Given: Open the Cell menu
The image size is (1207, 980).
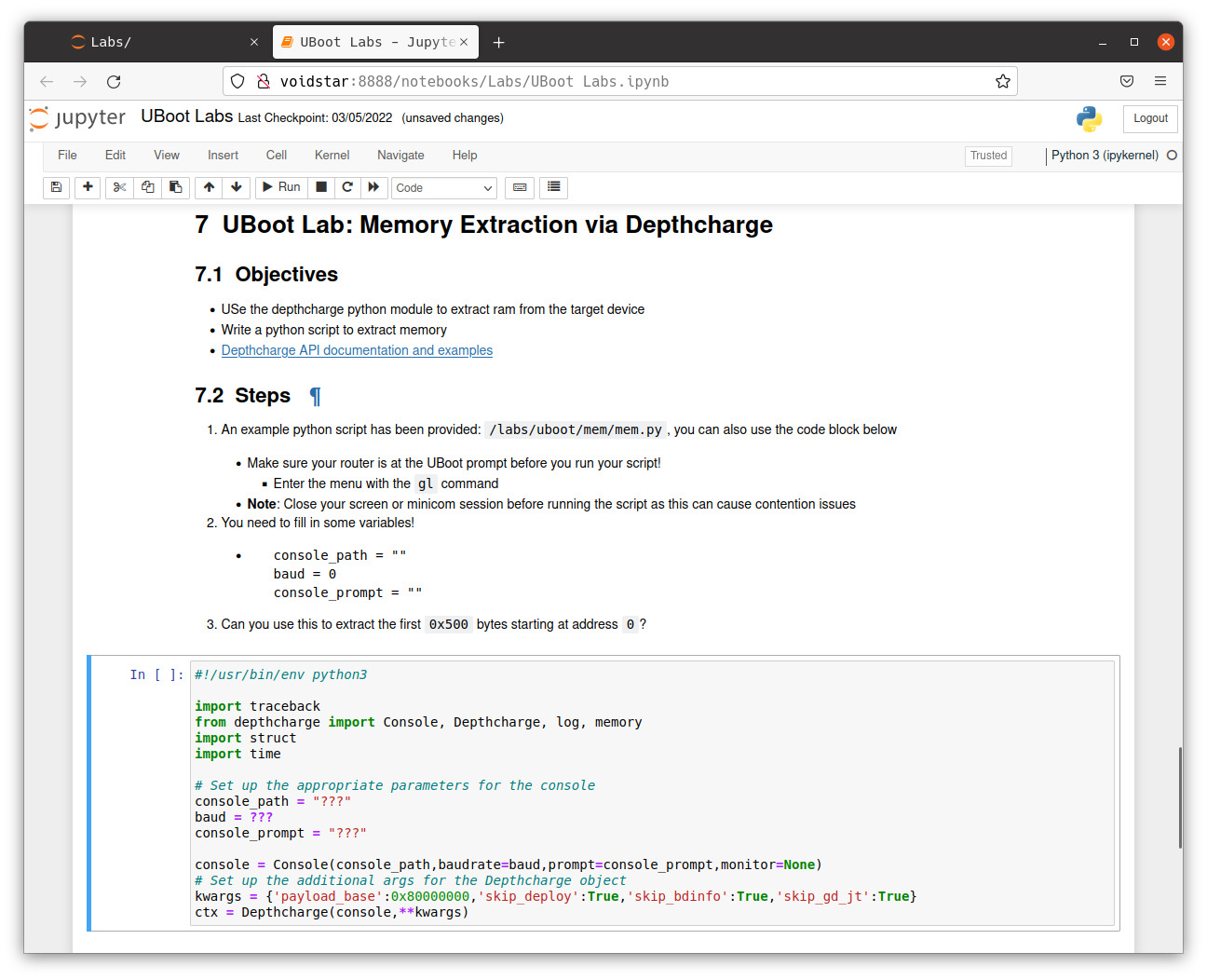Looking at the screenshot, I should coord(277,156).
